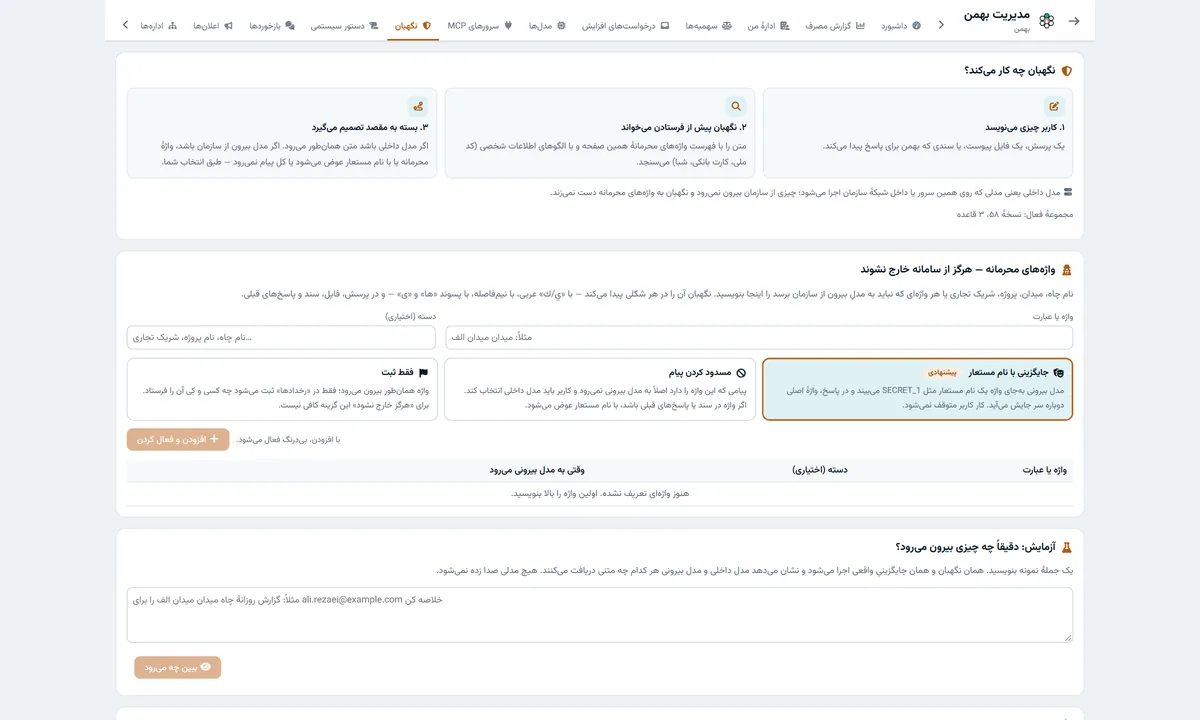The width and height of the screenshot is (1200, 720).
Task: Select the جایگزینی با نام مستعار option
Action: point(917,389)
